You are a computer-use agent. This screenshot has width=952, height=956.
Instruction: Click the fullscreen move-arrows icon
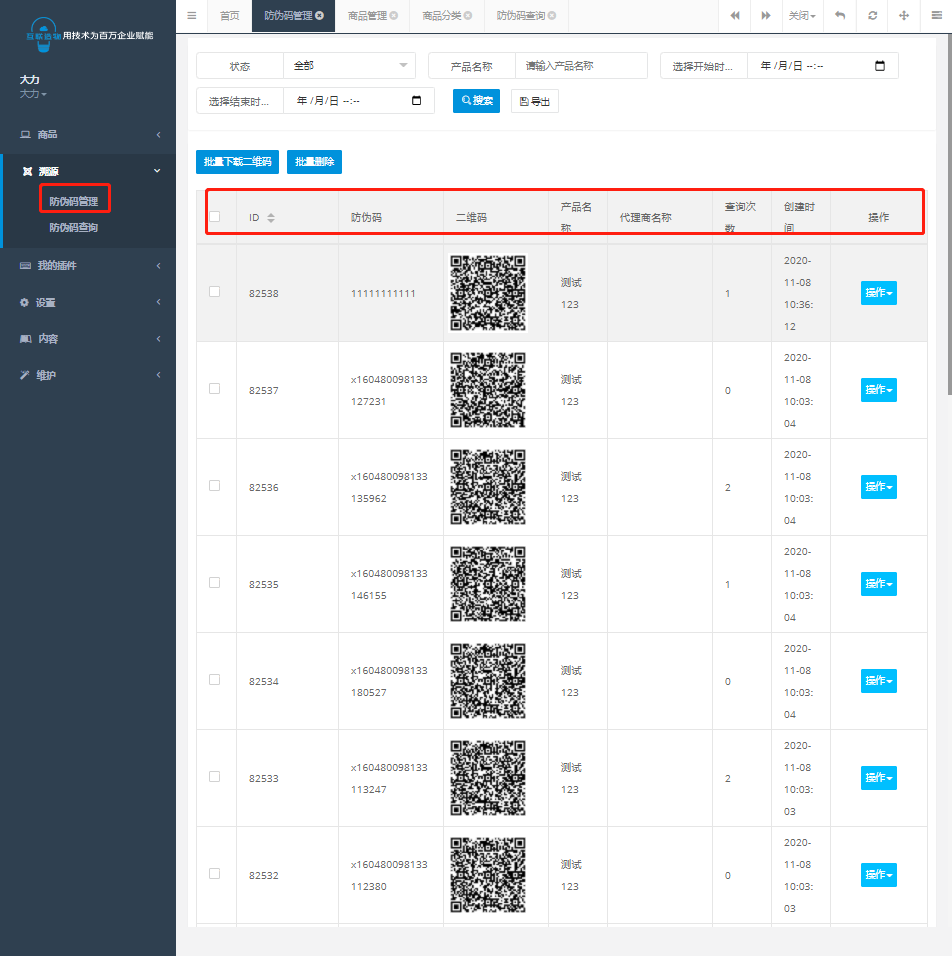(x=904, y=16)
